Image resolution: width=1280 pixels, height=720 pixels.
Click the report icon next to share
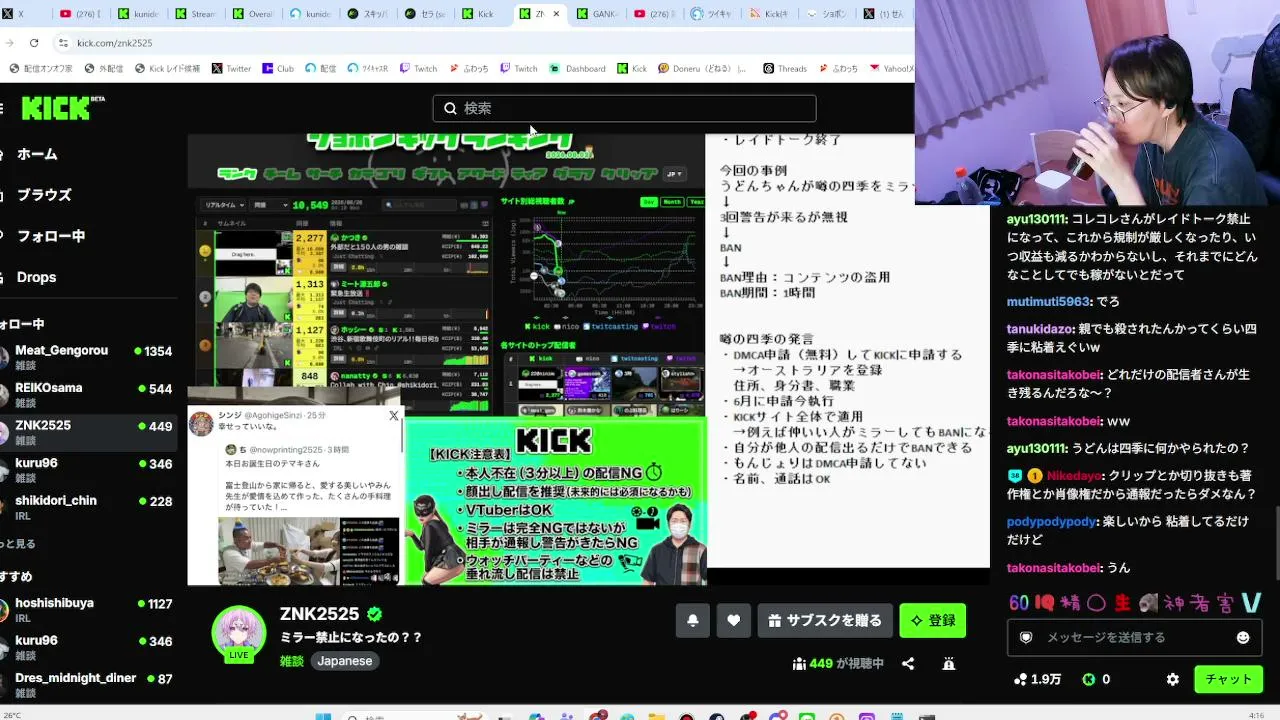[x=949, y=664]
